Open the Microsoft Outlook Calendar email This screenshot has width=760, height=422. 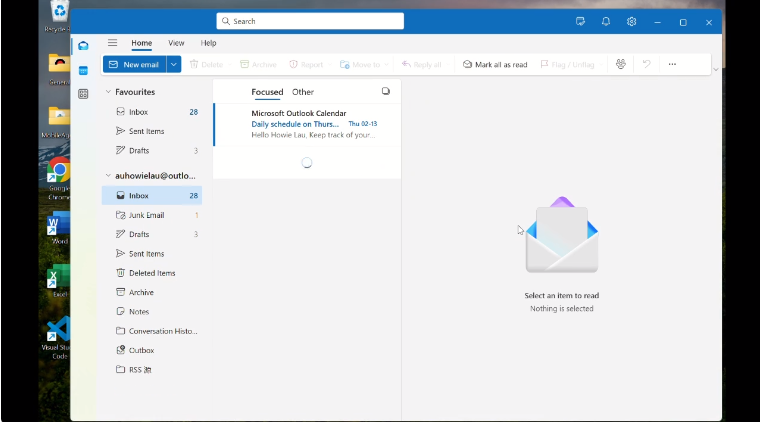(307, 125)
